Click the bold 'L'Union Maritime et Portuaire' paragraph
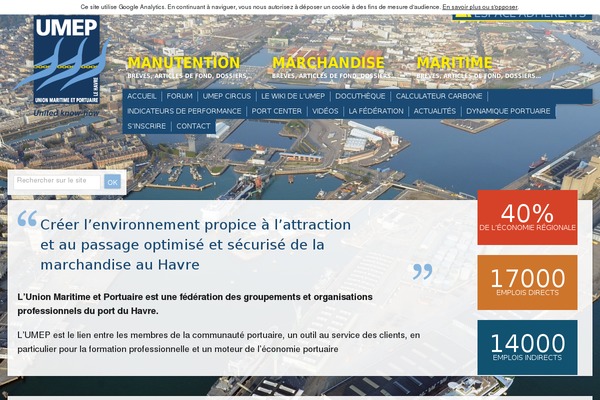This screenshot has height=400, width=600. (x=195, y=304)
